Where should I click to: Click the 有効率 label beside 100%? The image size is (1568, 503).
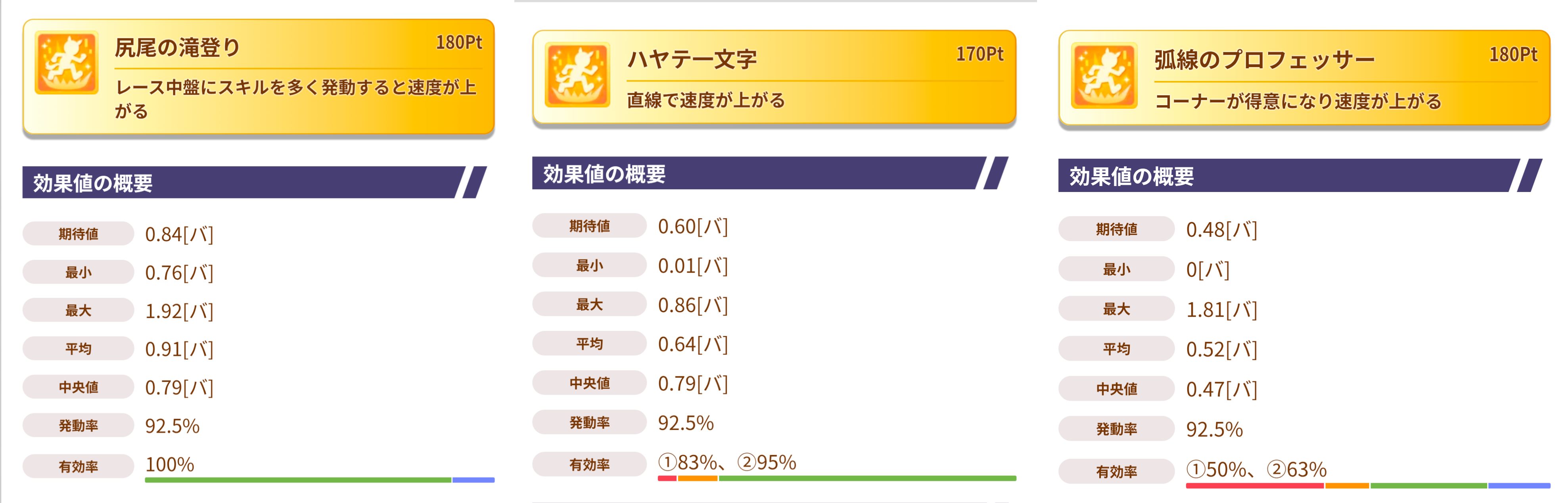78,467
